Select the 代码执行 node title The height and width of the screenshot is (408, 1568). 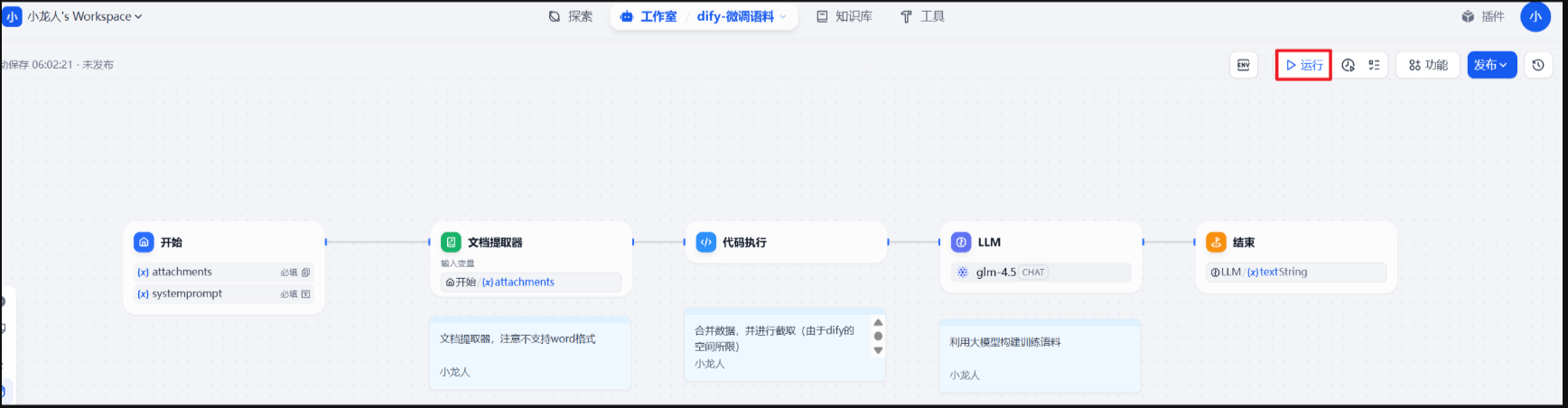pyautogui.click(x=744, y=243)
